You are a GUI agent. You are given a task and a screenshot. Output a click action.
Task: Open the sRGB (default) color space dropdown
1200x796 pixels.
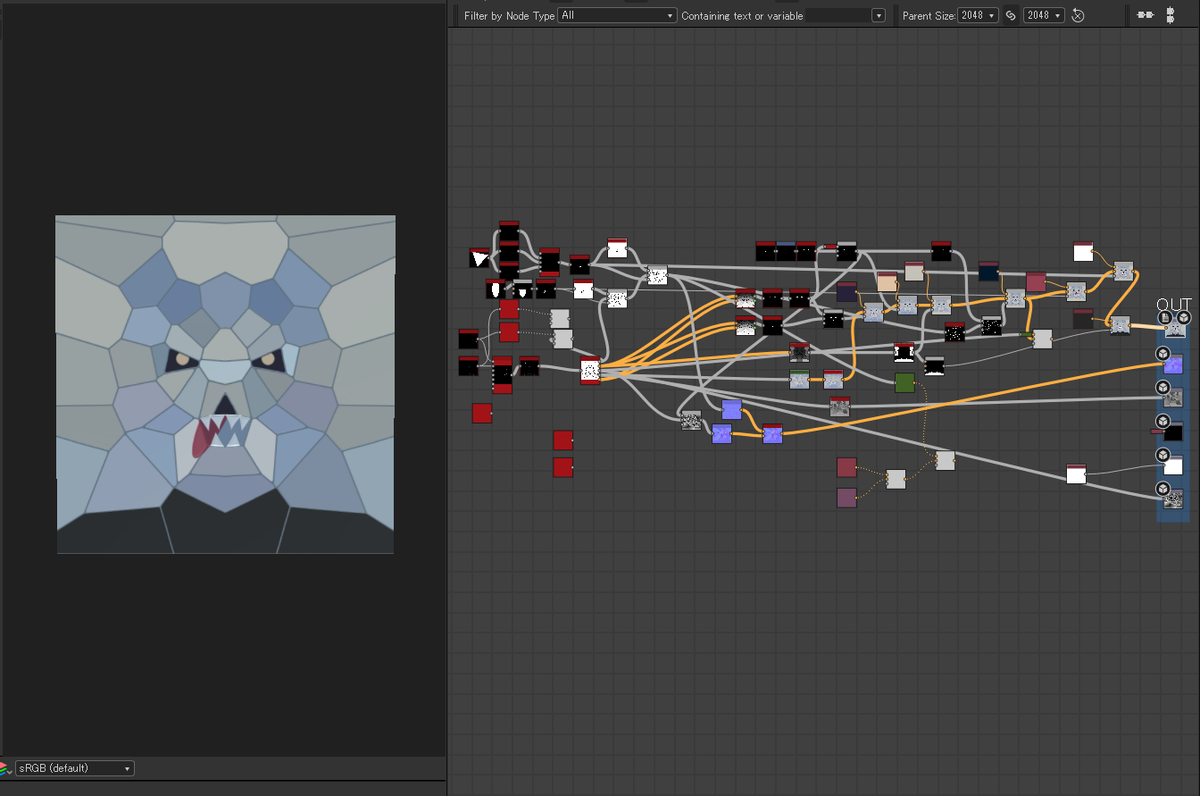[x=74, y=768]
